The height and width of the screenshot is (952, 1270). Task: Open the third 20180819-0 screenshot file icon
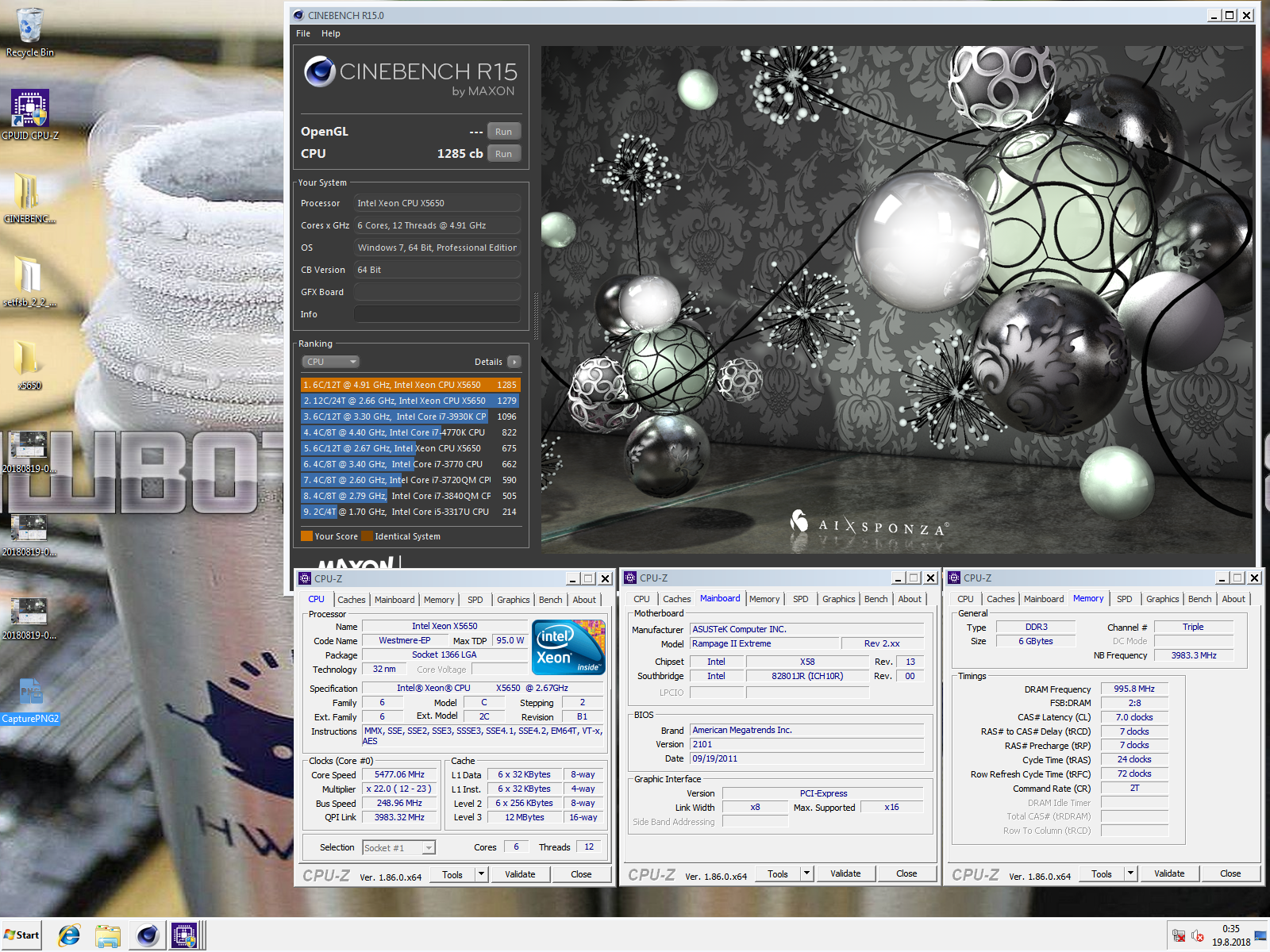coord(29,619)
